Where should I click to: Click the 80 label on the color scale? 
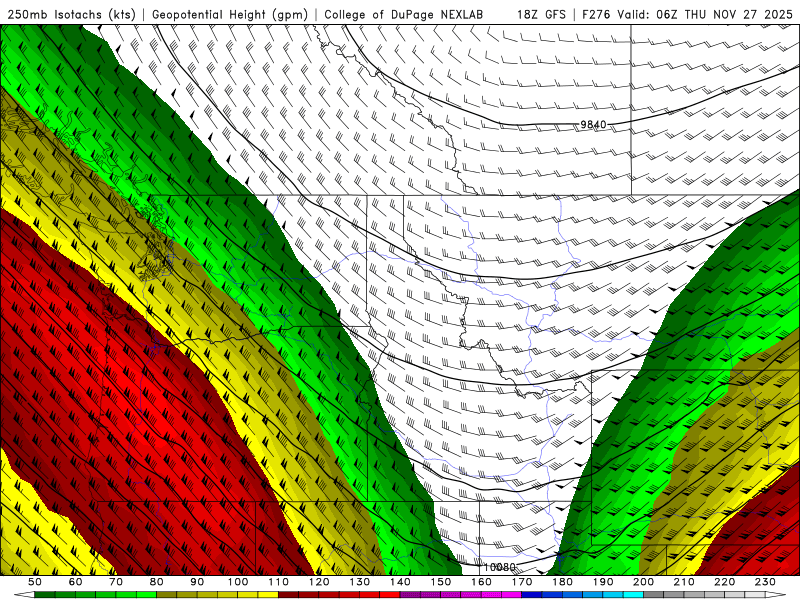pyautogui.click(x=157, y=582)
